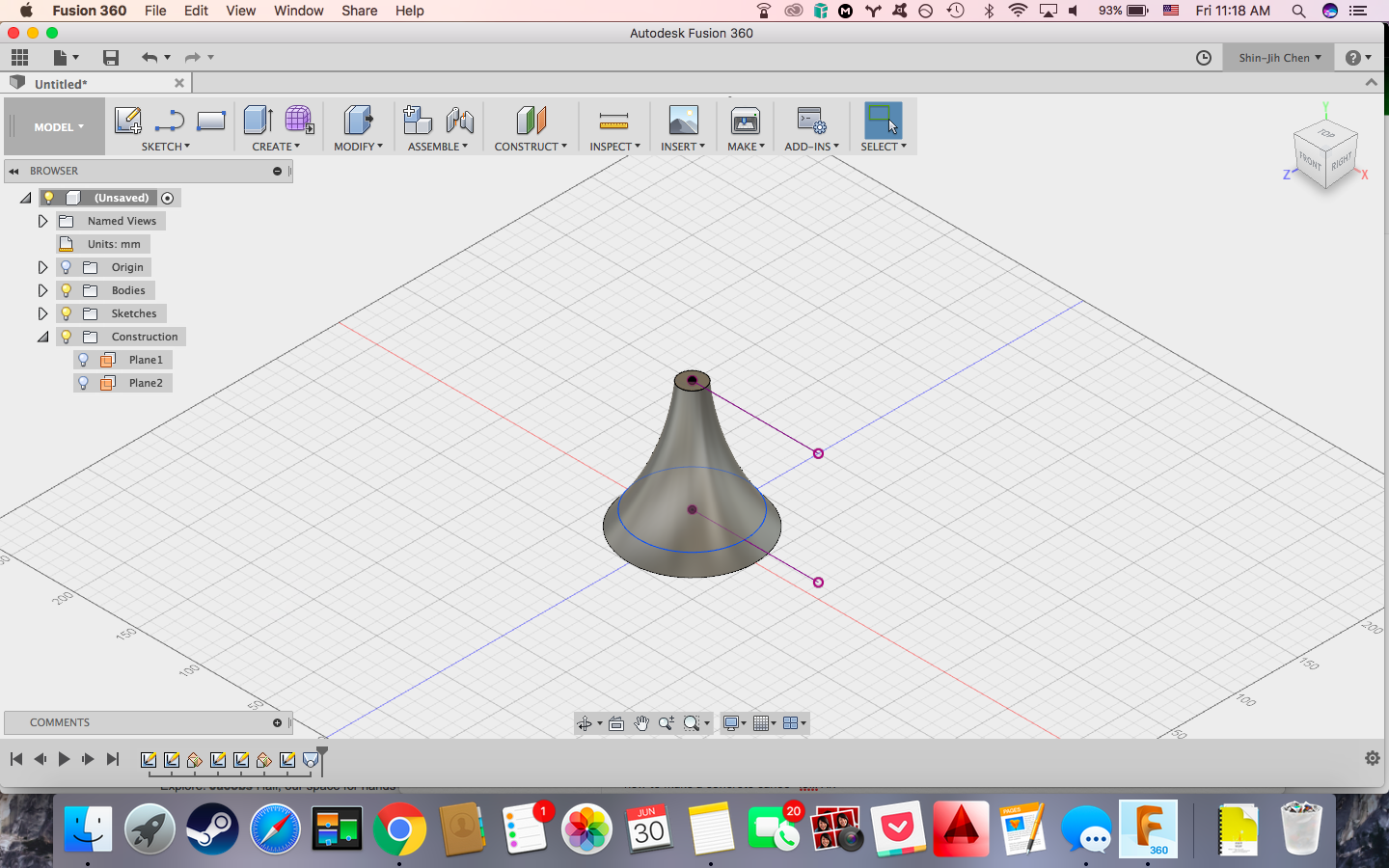Expand the Bodies folder arrow

(42, 290)
